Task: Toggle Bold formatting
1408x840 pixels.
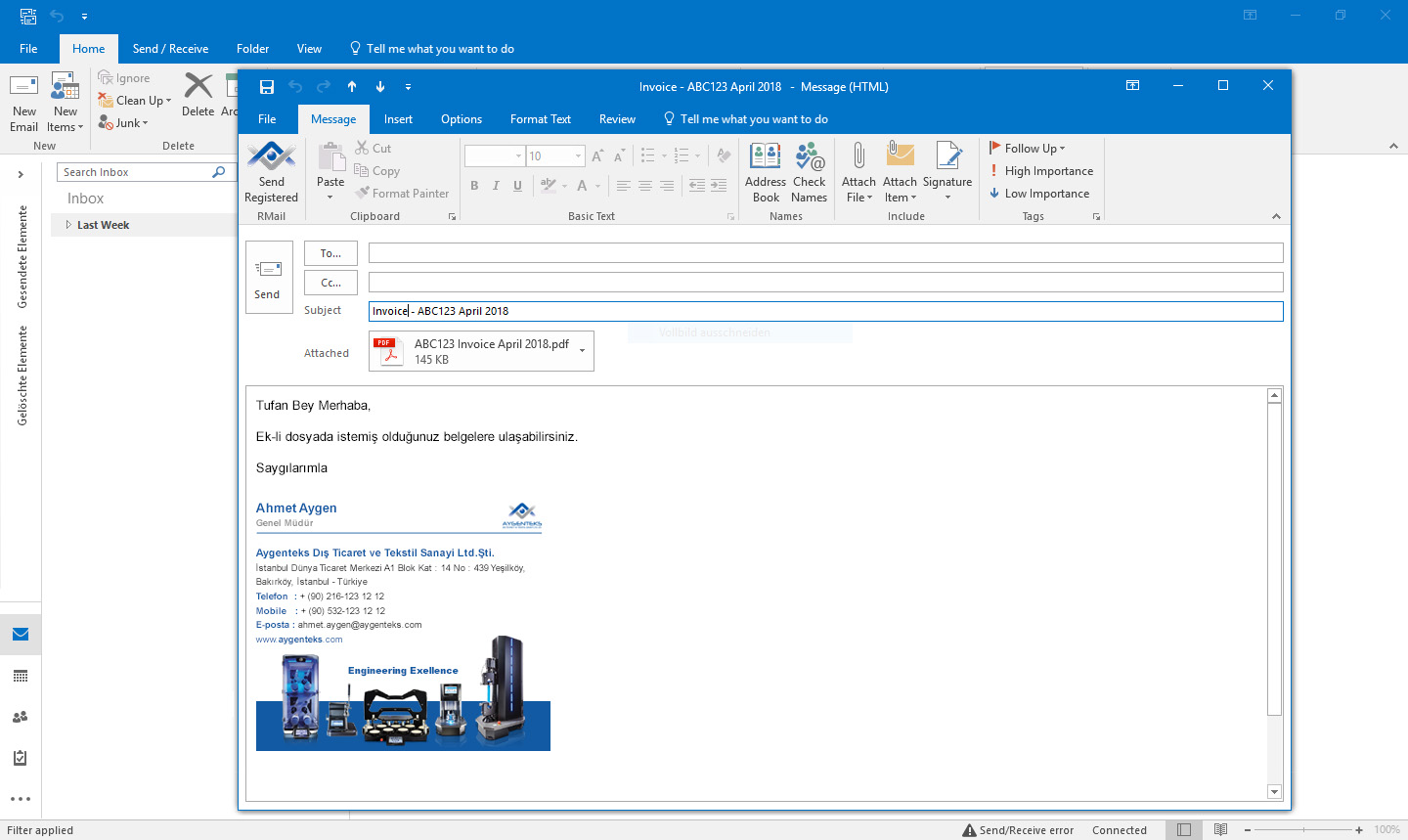Action: [x=475, y=186]
